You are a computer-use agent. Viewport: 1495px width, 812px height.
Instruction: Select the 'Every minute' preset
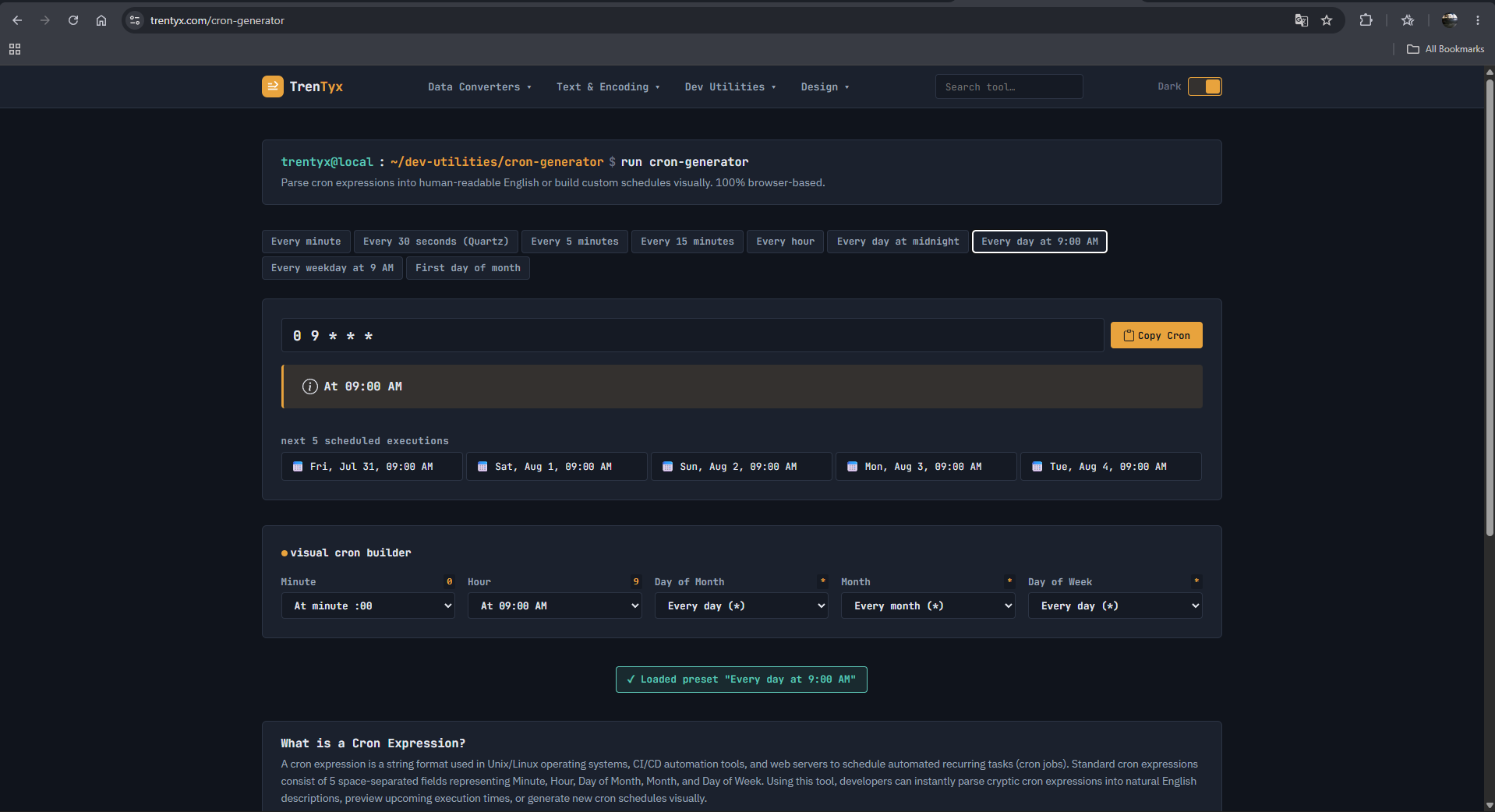pyautogui.click(x=306, y=242)
